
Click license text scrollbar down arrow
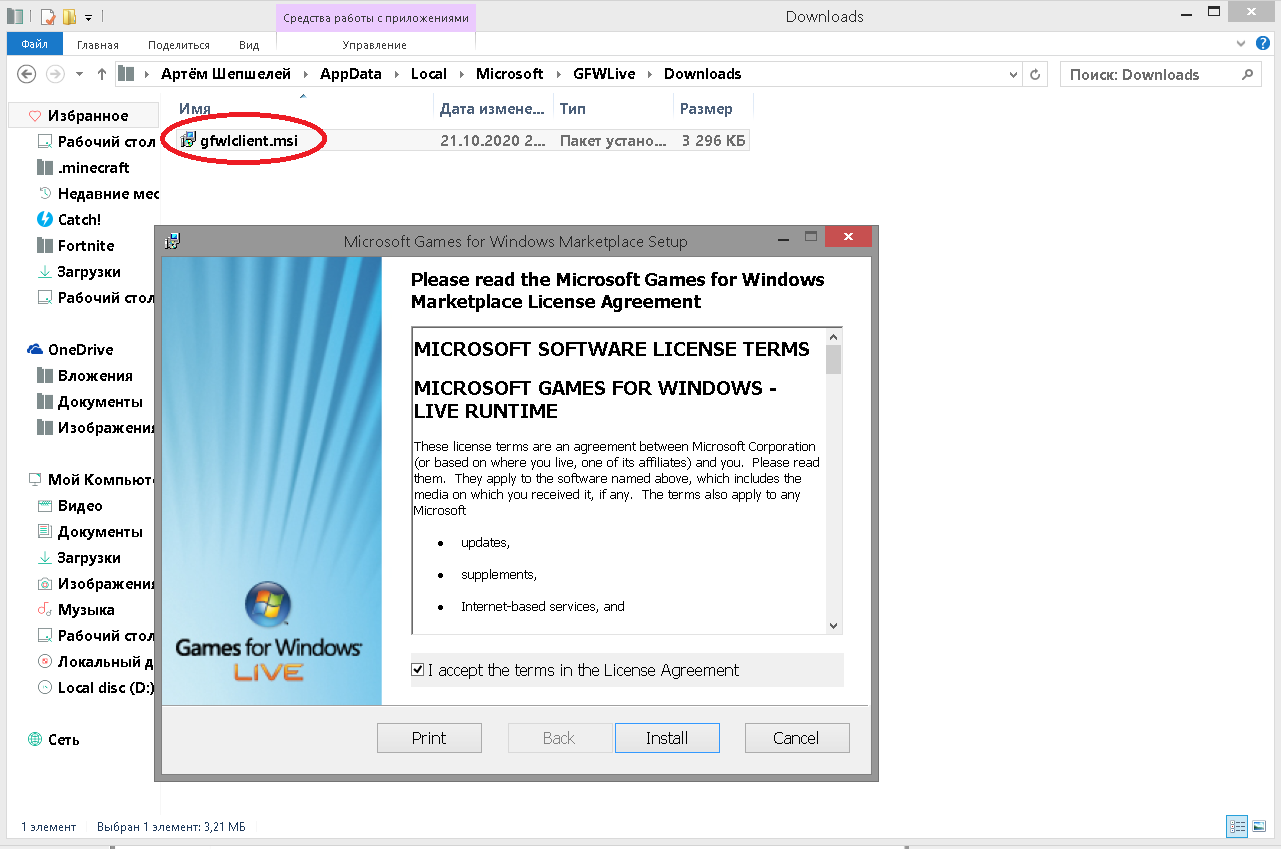pyautogui.click(x=834, y=625)
